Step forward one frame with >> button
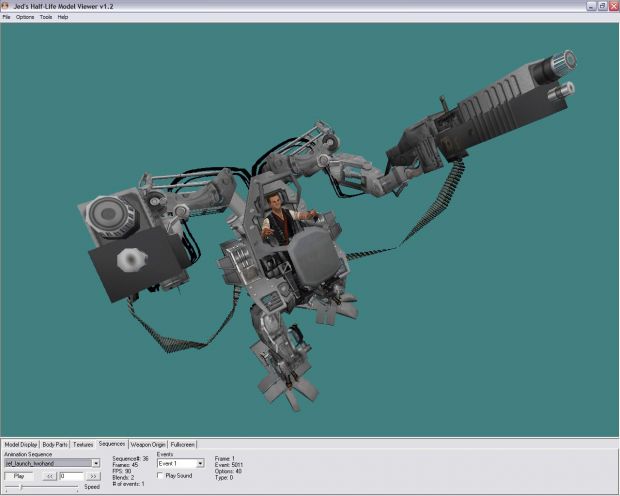This screenshot has height=496, width=620. (x=93, y=476)
